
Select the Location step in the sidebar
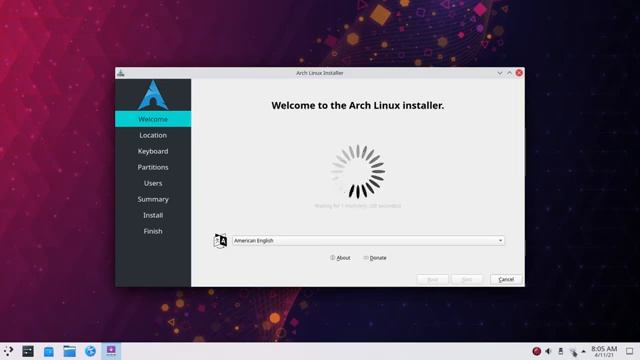point(153,135)
